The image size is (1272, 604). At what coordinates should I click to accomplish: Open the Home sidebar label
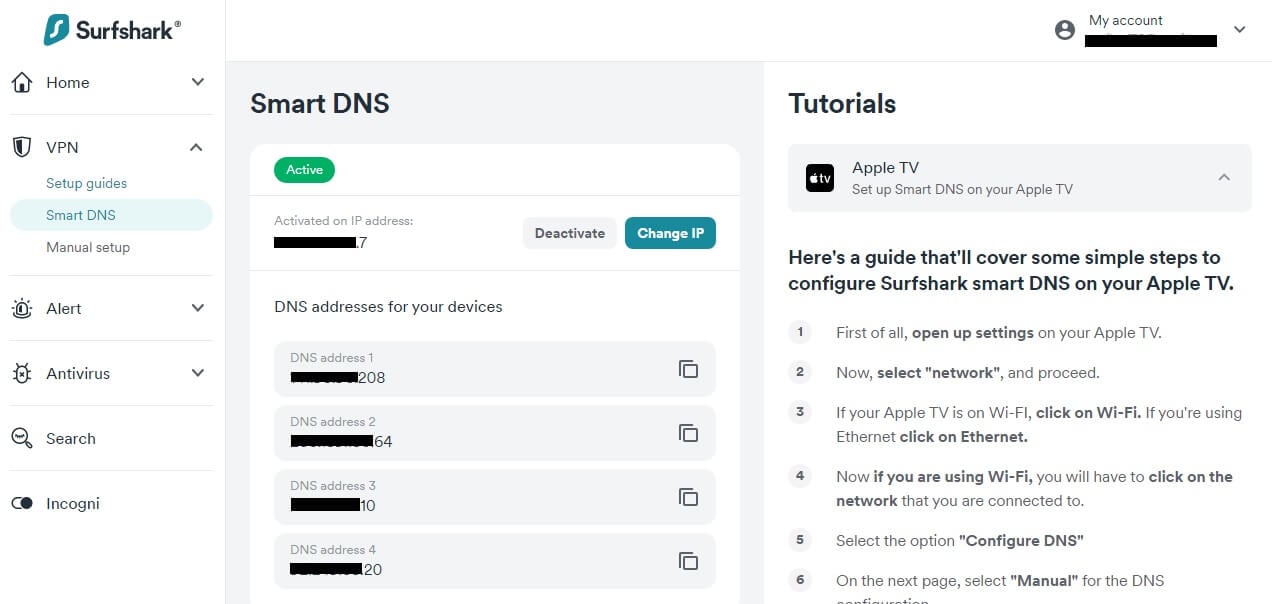click(x=68, y=83)
